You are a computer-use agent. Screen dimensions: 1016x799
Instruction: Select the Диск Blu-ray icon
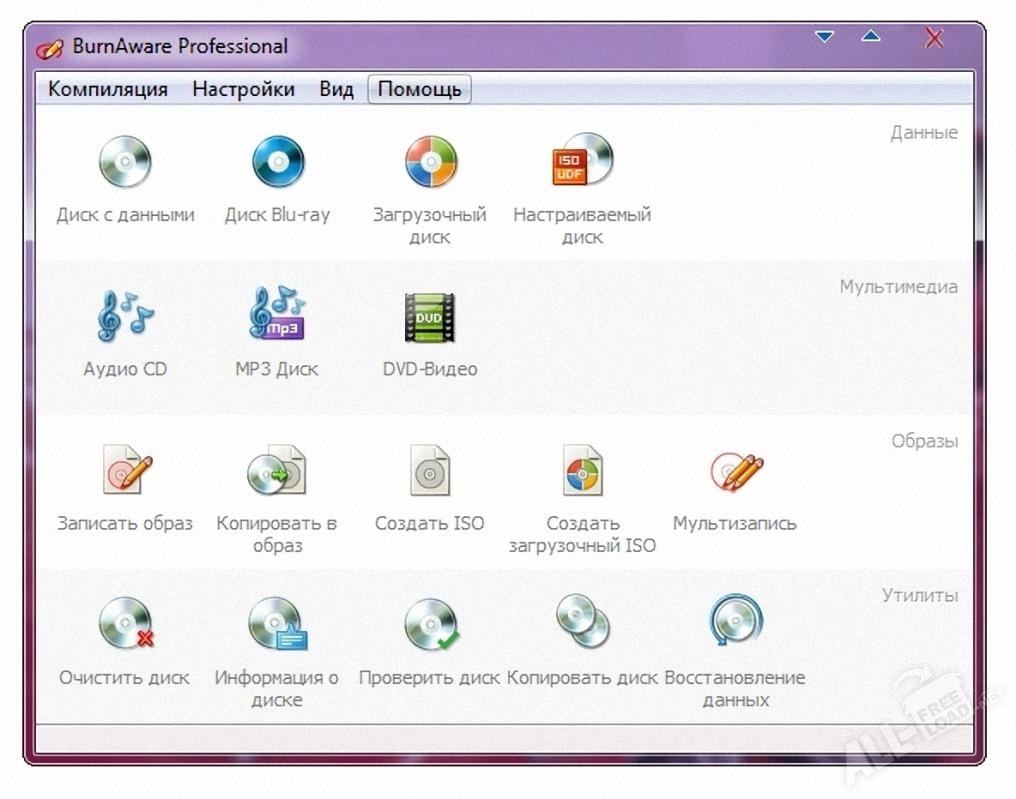277,163
